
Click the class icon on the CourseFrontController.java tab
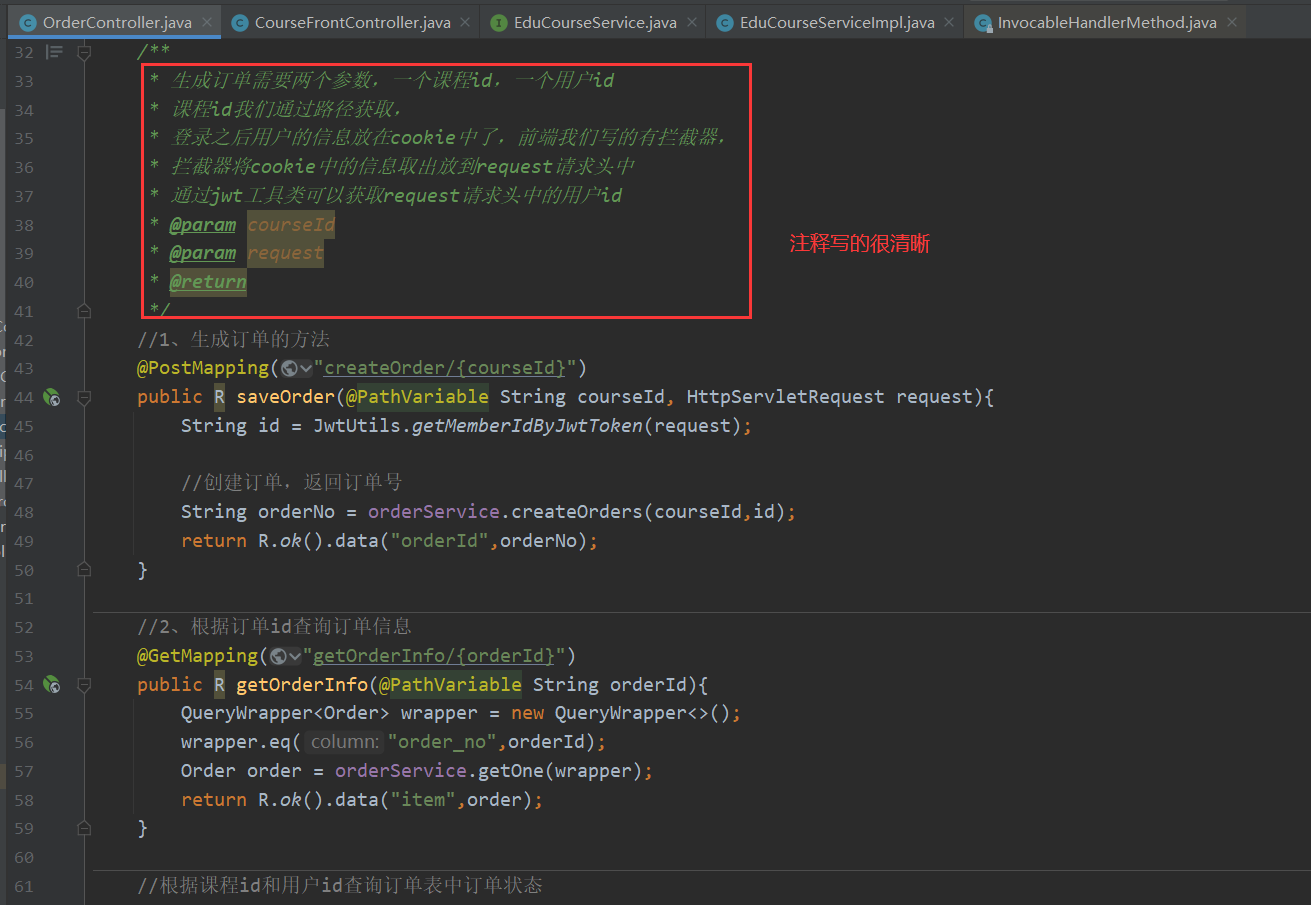tap(239, 22)
